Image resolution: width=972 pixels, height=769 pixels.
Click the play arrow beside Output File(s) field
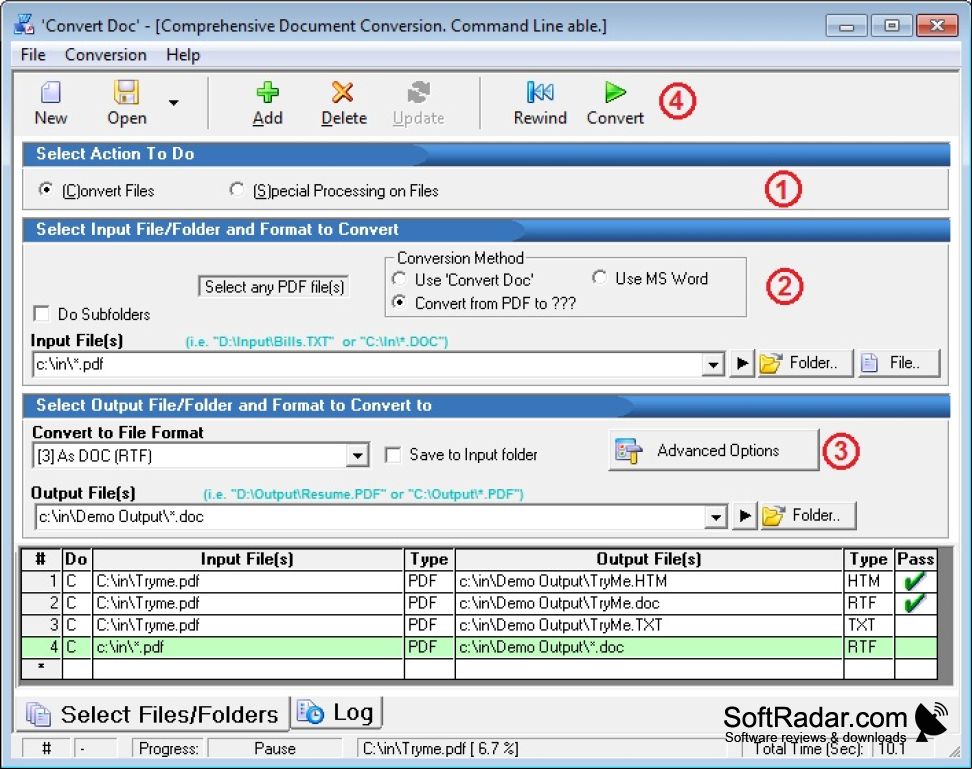745,516
